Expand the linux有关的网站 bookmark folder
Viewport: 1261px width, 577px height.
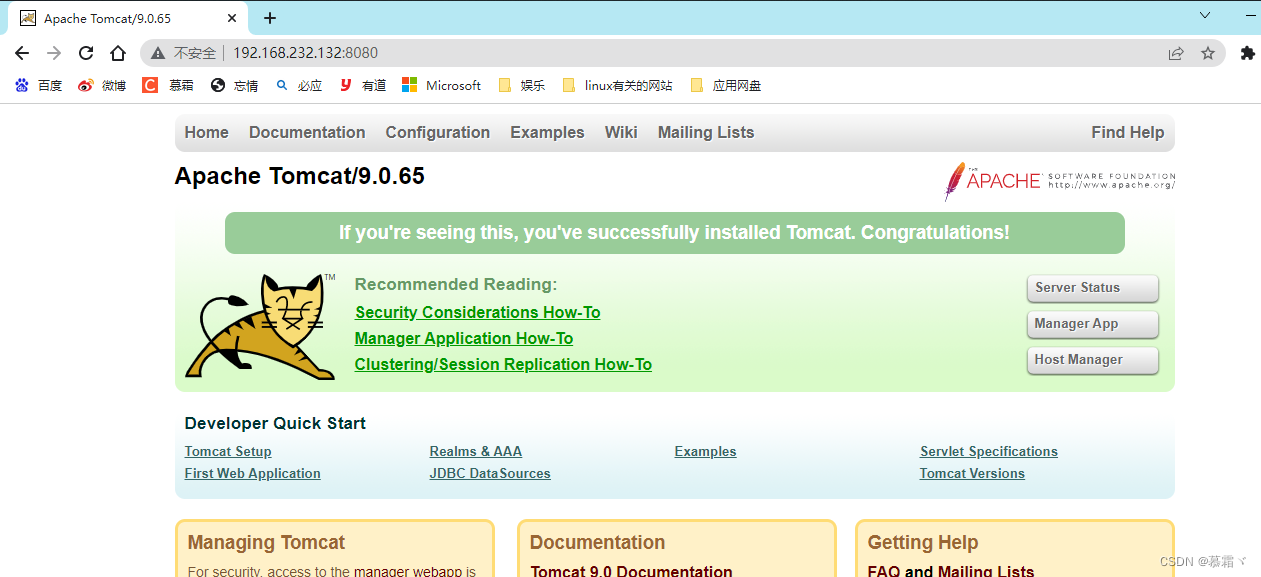617,86
